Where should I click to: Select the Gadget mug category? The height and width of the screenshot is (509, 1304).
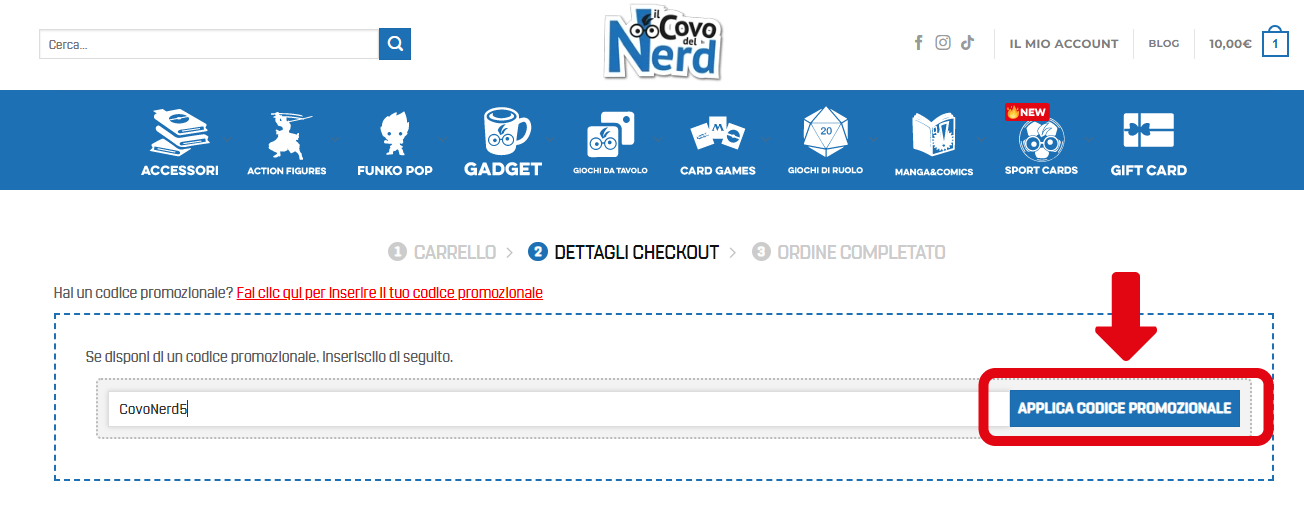point(503,142)
